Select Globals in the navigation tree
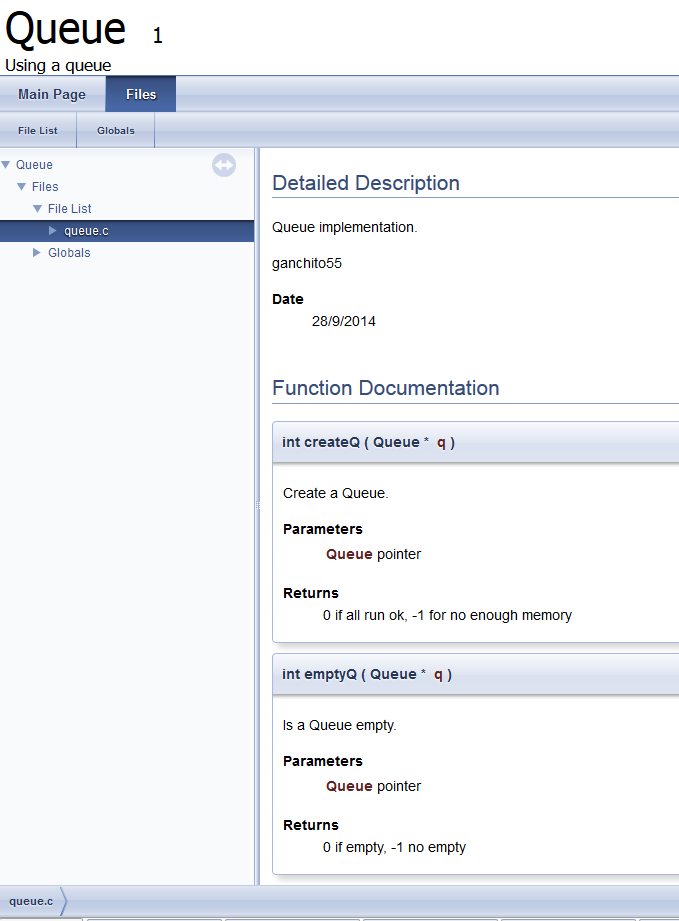The width and height of the screenshot is (679, 921). pos(69,253)
